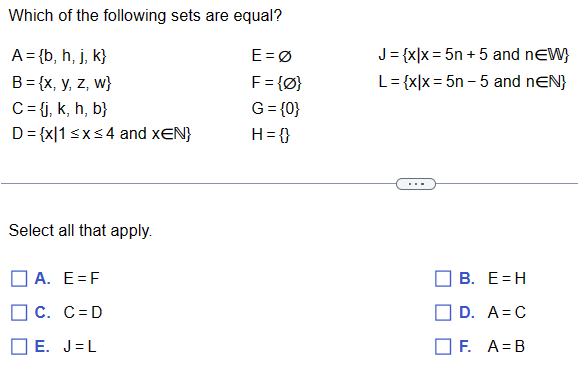Click the blue letter label C.
The image size is (578, 377).
click(x=42, y=312)
